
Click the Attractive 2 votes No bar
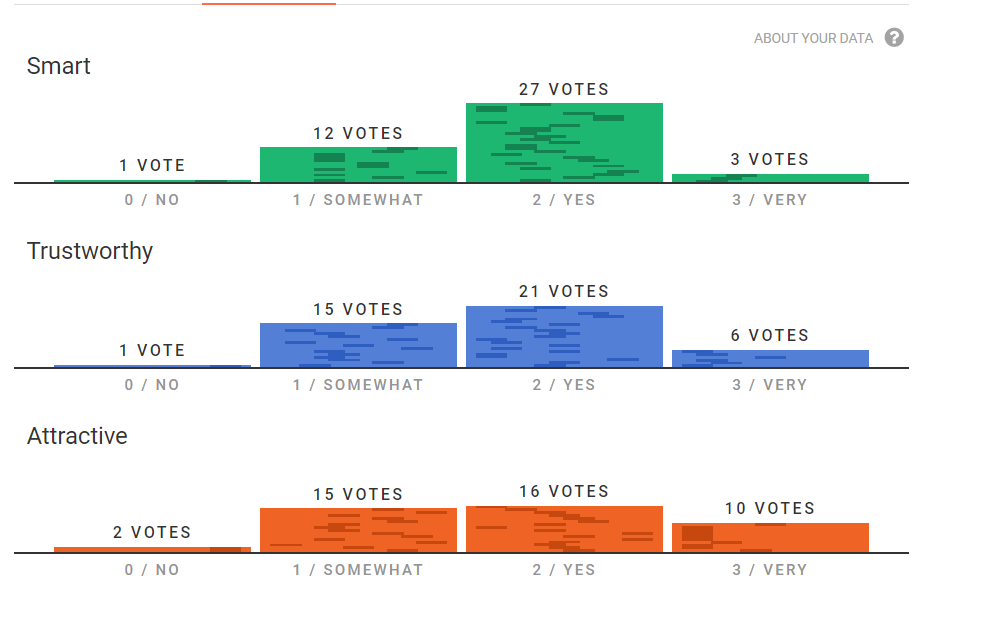(x=152, y=550)
